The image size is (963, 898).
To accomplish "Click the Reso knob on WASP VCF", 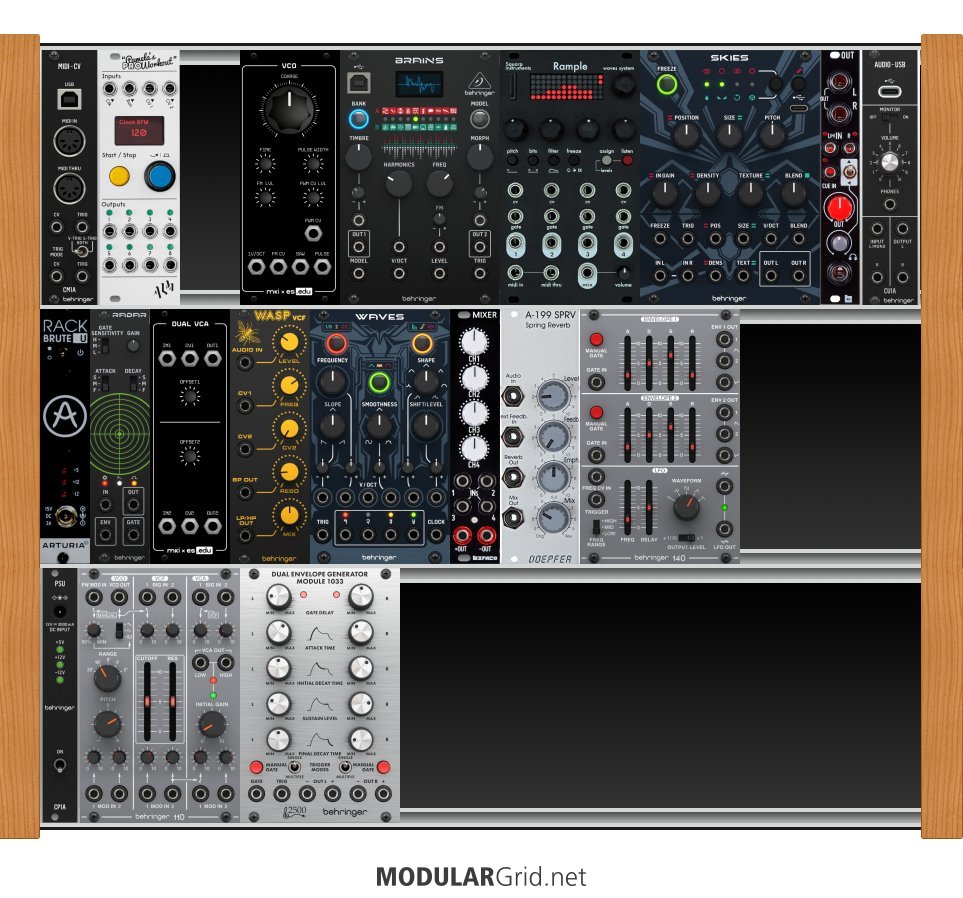I will (x=289, y=472).
